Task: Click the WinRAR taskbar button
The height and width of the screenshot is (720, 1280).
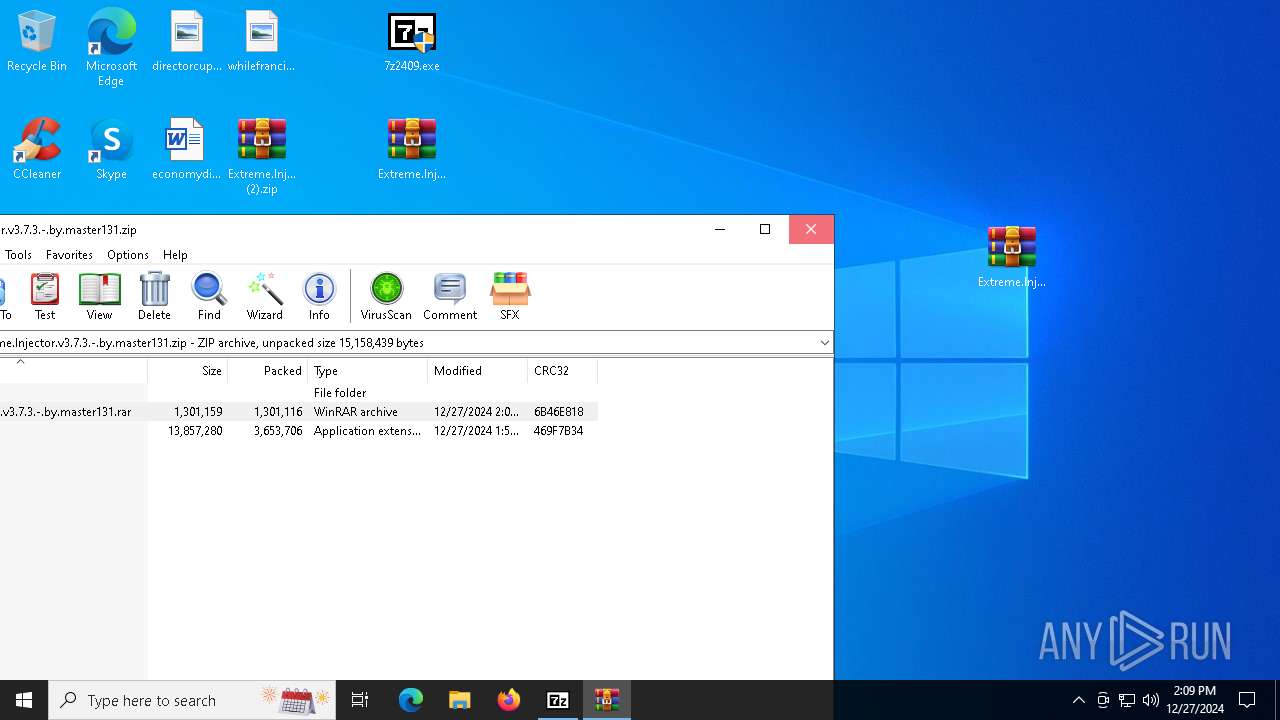Action: [607, 700]
